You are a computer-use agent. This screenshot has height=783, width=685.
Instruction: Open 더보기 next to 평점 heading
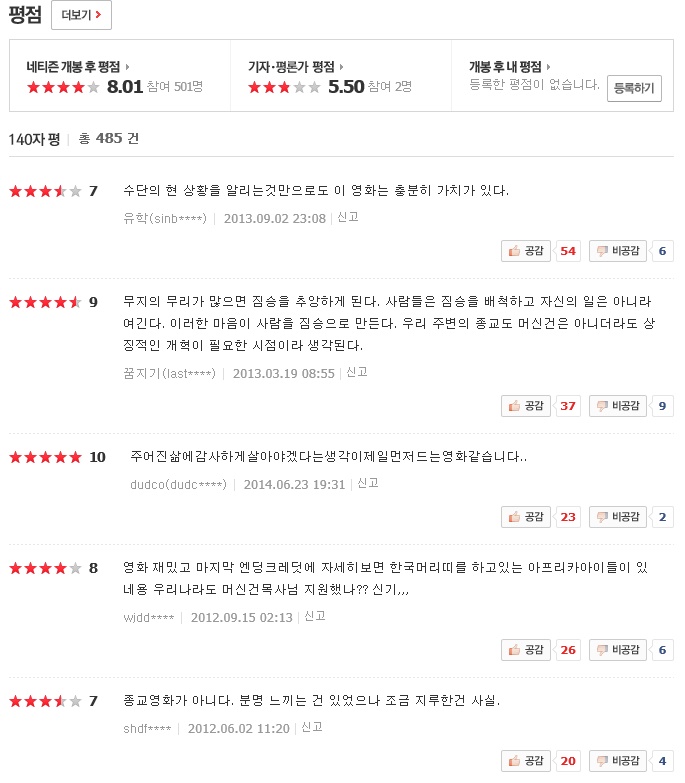[81, 15]
